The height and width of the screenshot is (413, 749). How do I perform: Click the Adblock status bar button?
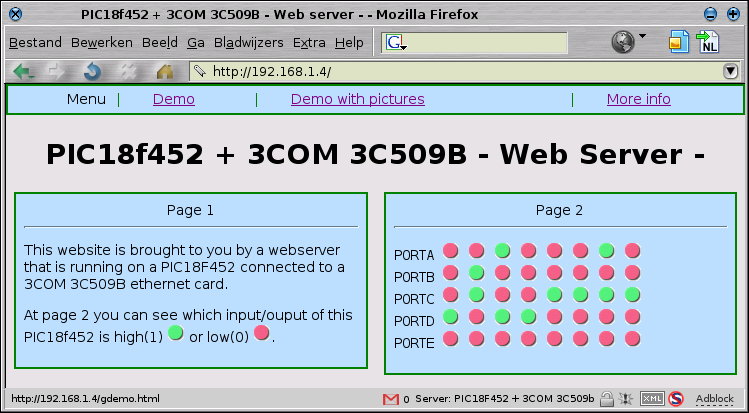point(715,399)
